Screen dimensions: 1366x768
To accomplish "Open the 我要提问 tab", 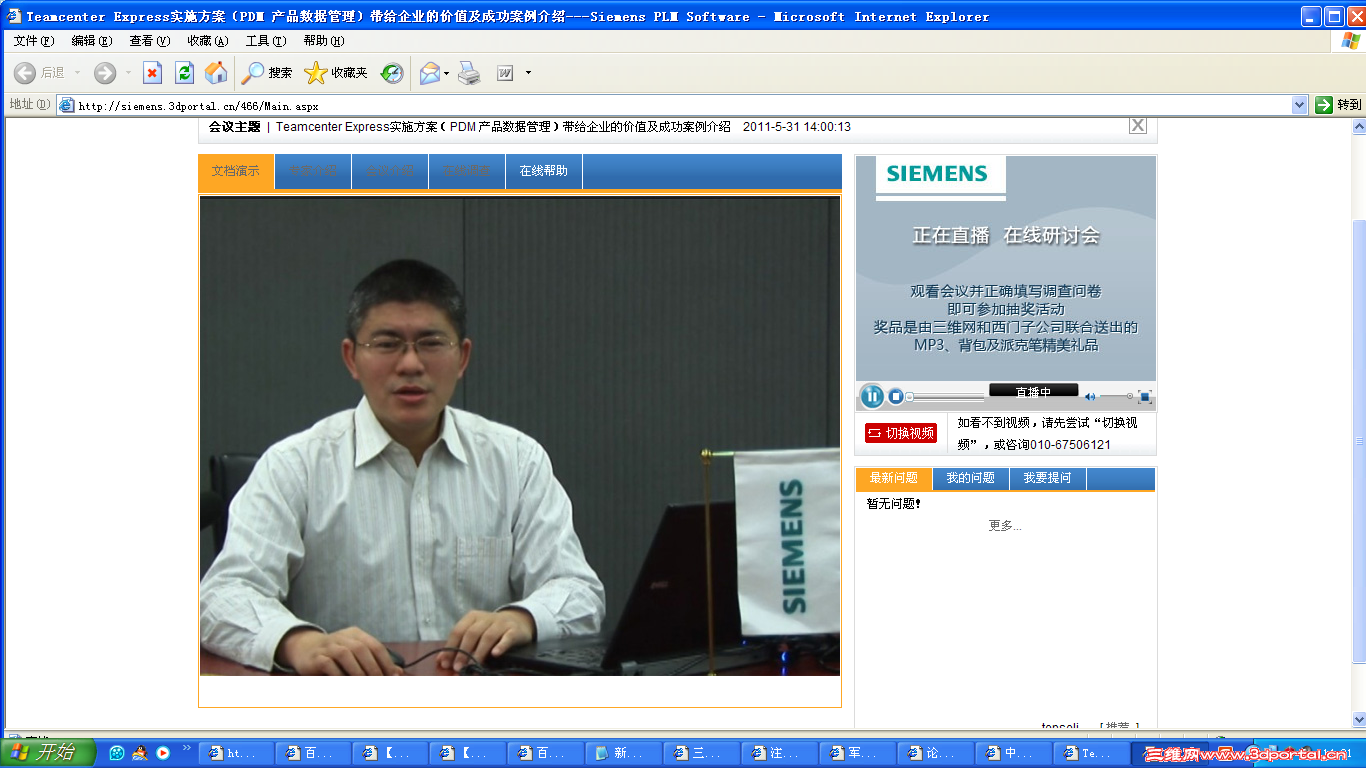I will 1047,478.
